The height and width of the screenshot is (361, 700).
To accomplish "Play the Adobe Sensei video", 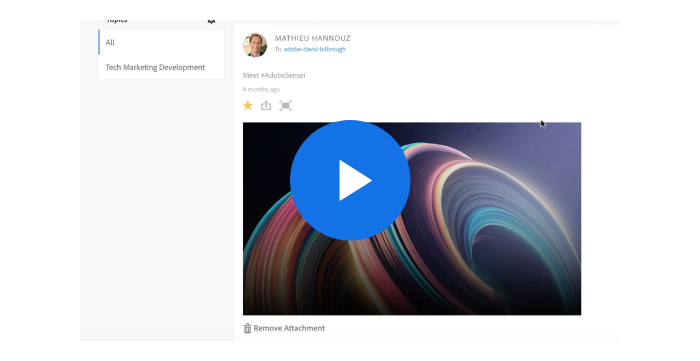I will (350, 180).
